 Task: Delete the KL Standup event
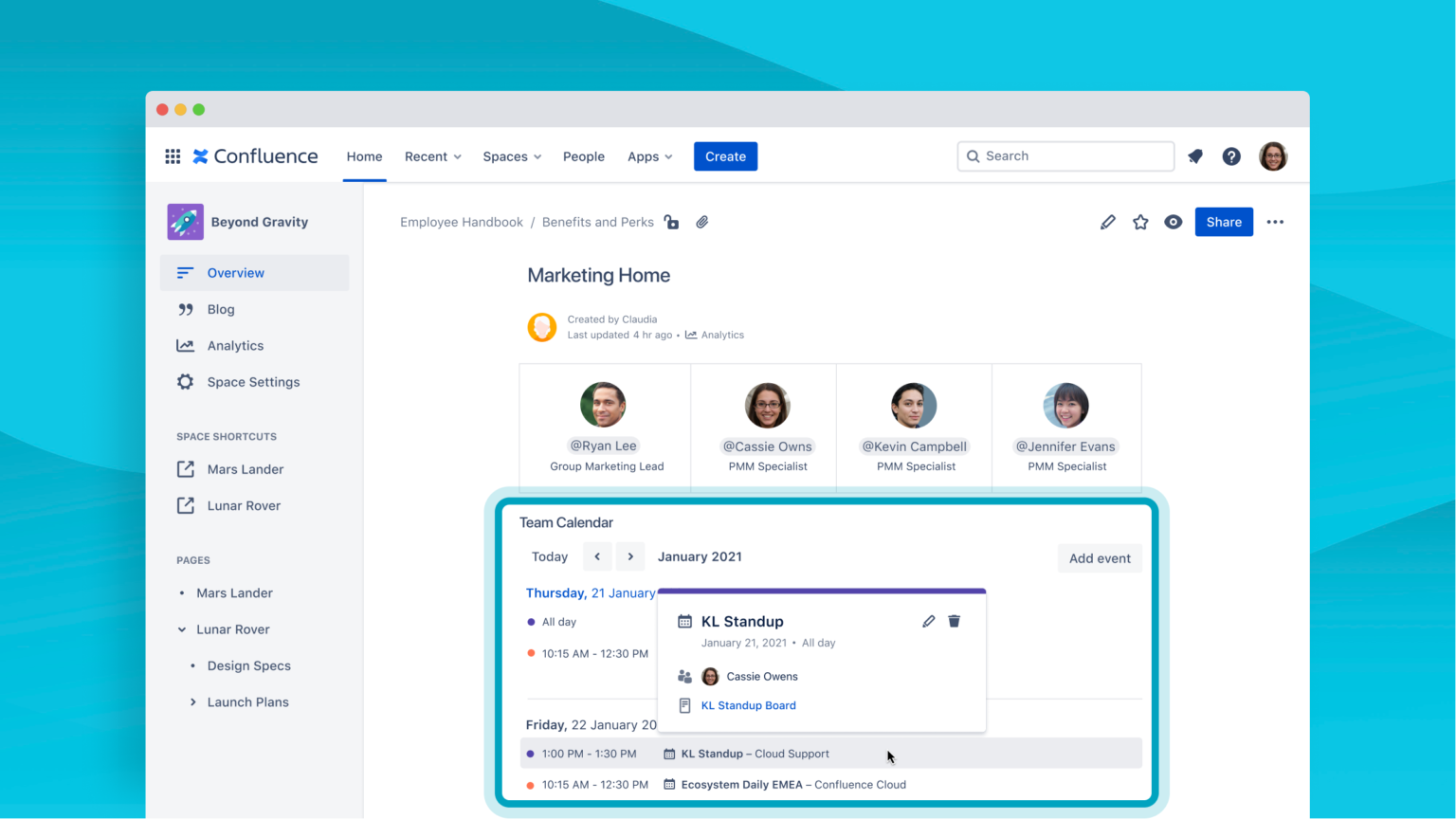tap(954, 621)
